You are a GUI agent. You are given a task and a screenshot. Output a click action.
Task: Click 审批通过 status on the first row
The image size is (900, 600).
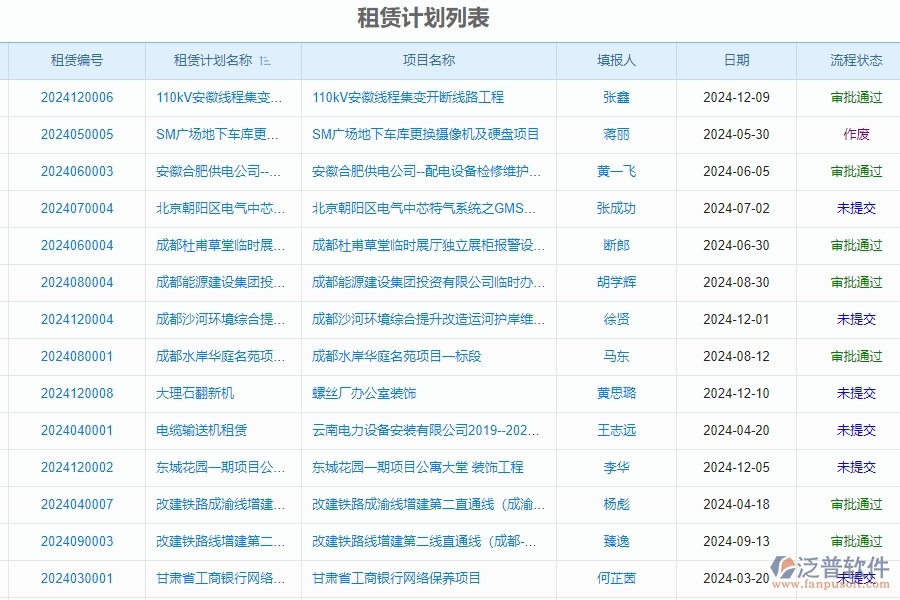(857, 97)
